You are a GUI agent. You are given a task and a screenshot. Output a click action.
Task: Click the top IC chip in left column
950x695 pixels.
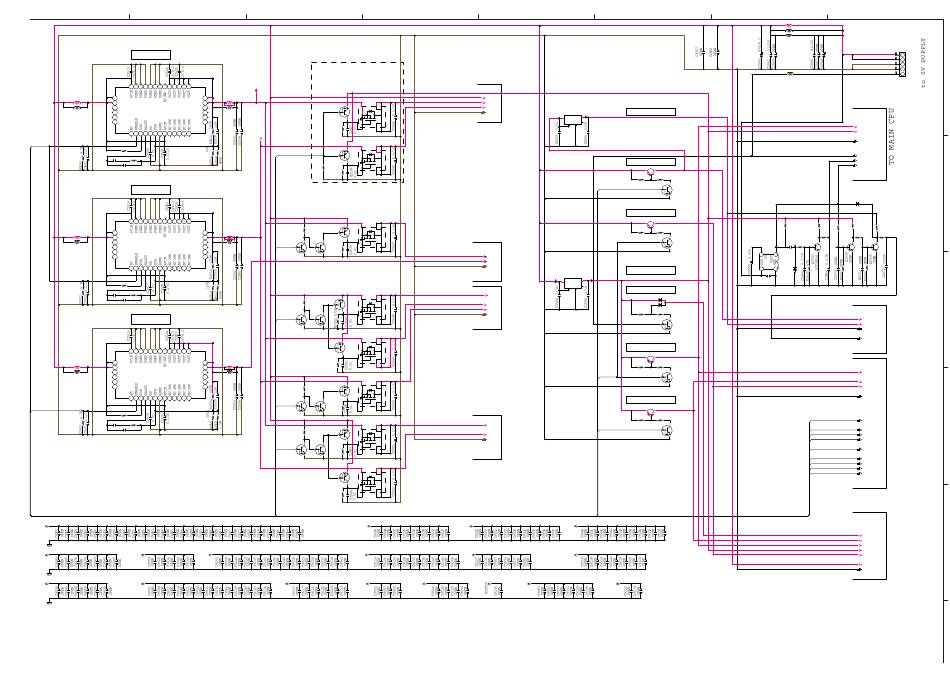click(x=160, y=110)
